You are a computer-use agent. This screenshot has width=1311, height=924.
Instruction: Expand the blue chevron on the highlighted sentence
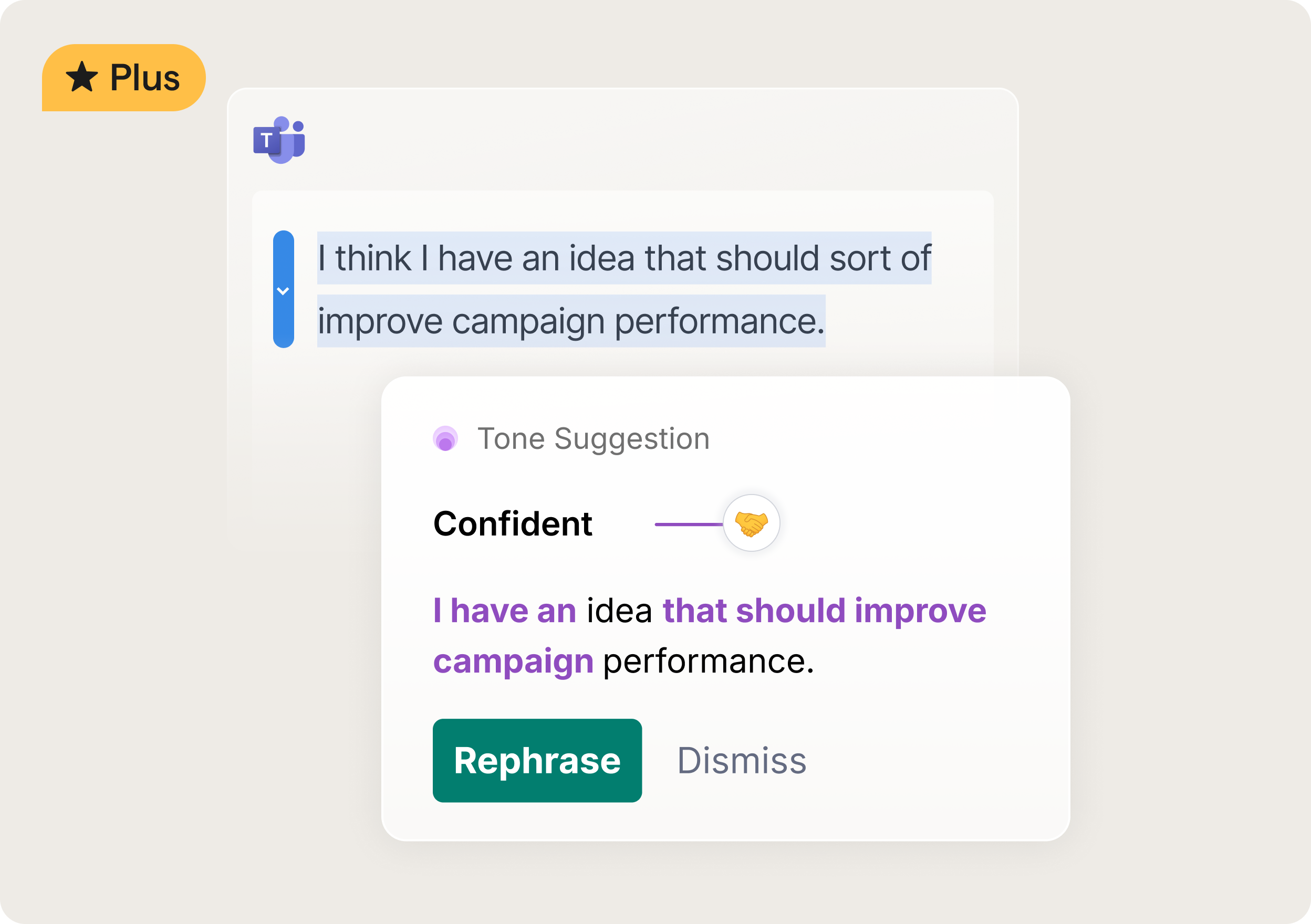point(283,291)
